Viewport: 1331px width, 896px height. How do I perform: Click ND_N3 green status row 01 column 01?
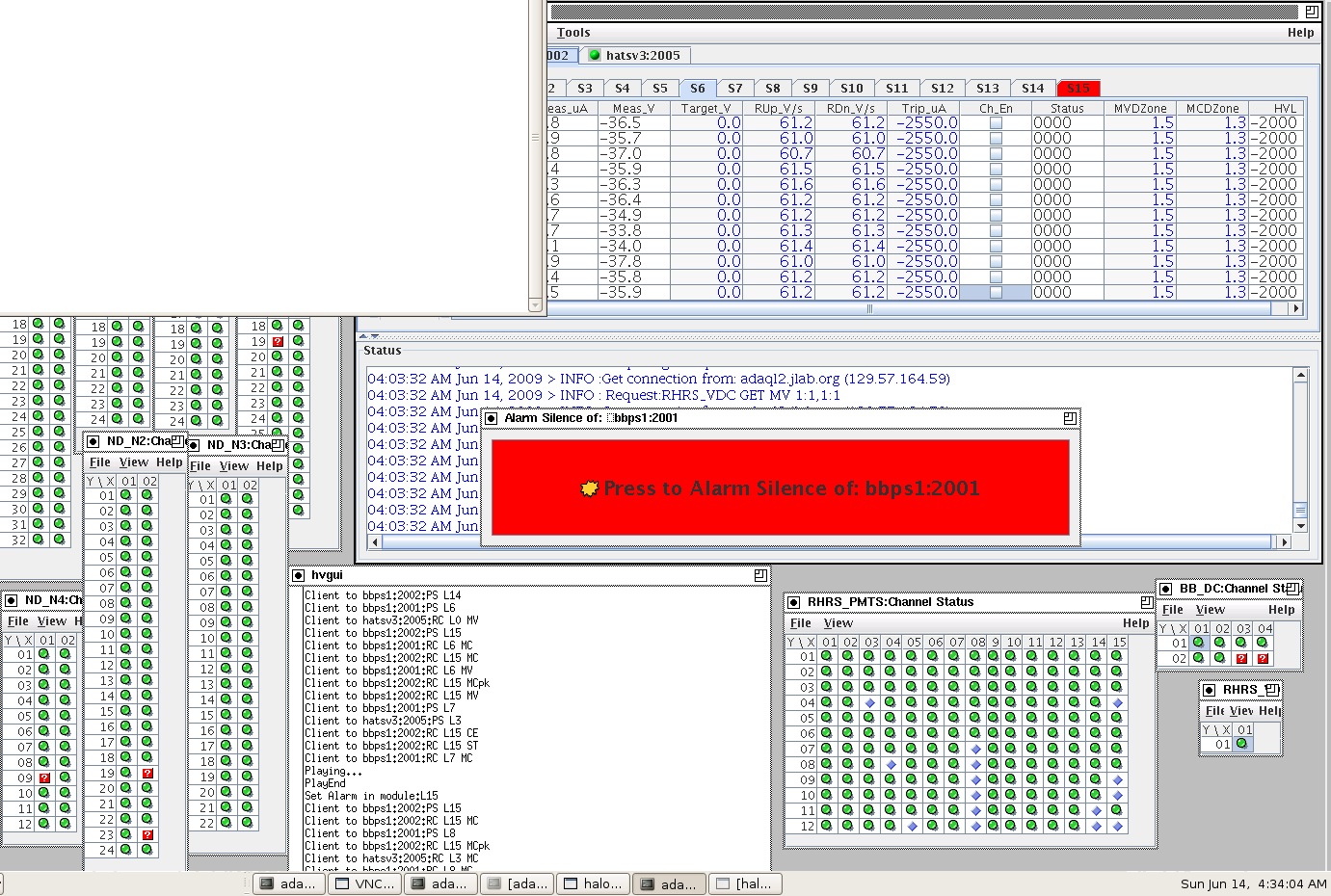coord(226,499)
